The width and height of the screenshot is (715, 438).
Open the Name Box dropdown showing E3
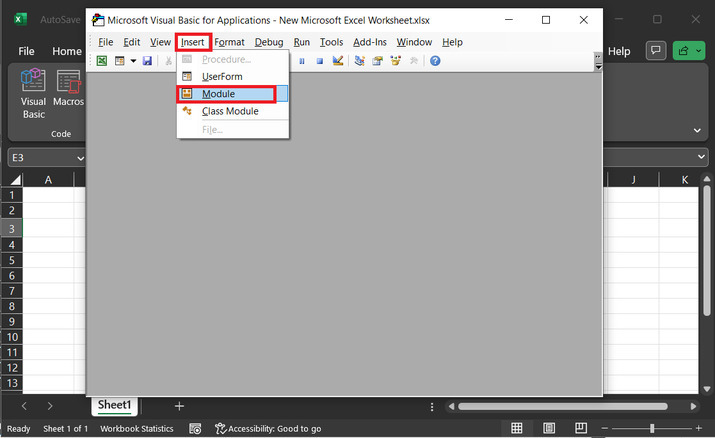coord(80,158)
